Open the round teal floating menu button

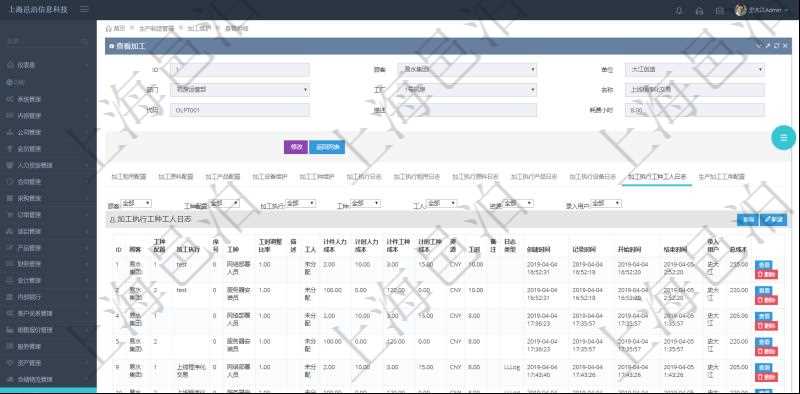pyautogui.click(x=784, y=137)
